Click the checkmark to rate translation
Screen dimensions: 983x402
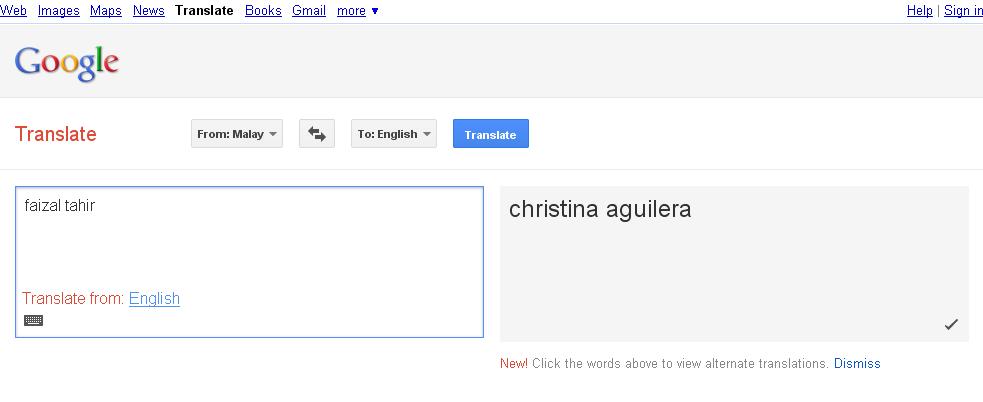[x=951, y=324]
